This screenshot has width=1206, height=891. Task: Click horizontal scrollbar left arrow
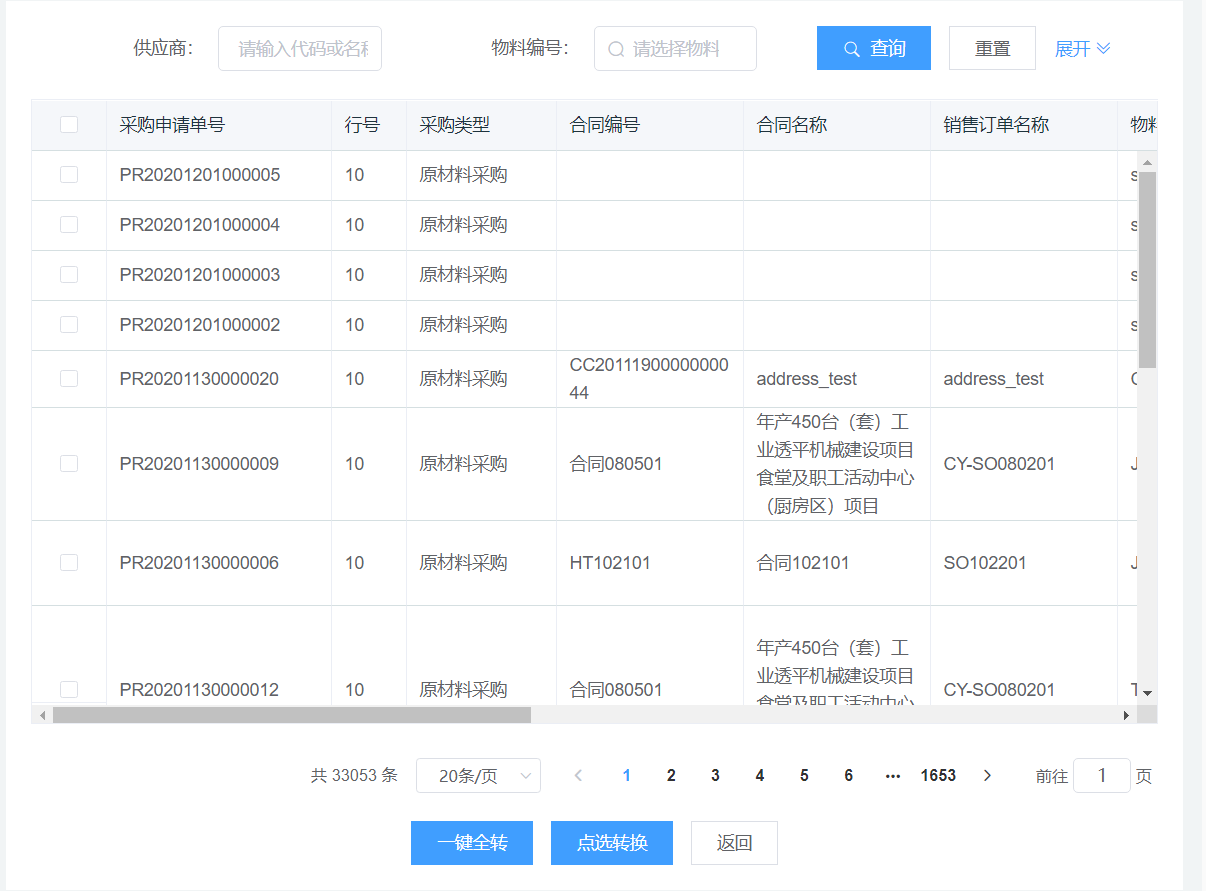click(x=42, y=715)
